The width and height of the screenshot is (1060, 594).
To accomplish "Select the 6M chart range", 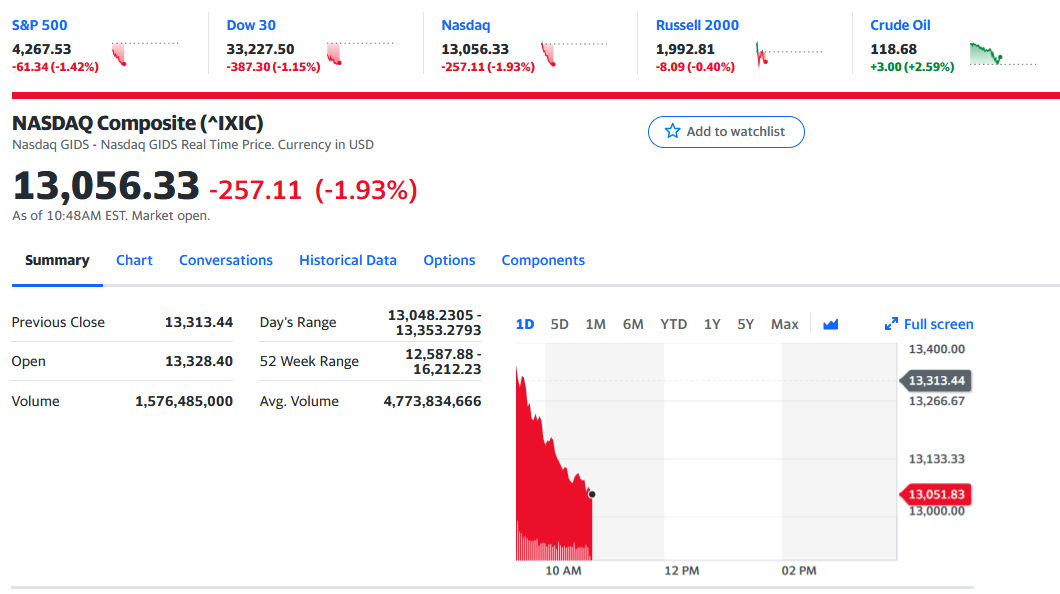I will (x=633, y=324).
